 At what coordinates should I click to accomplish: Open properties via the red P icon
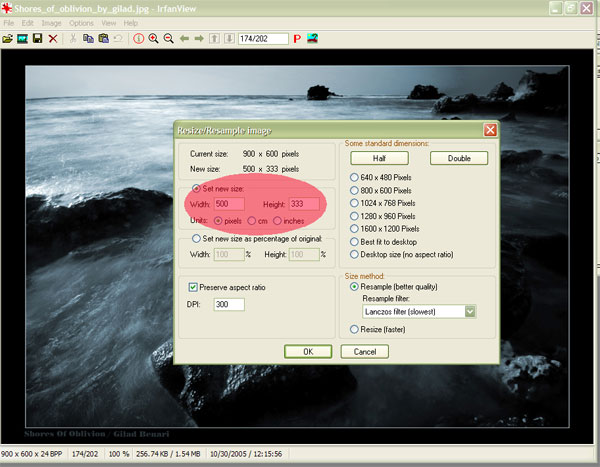pos(297,39)
